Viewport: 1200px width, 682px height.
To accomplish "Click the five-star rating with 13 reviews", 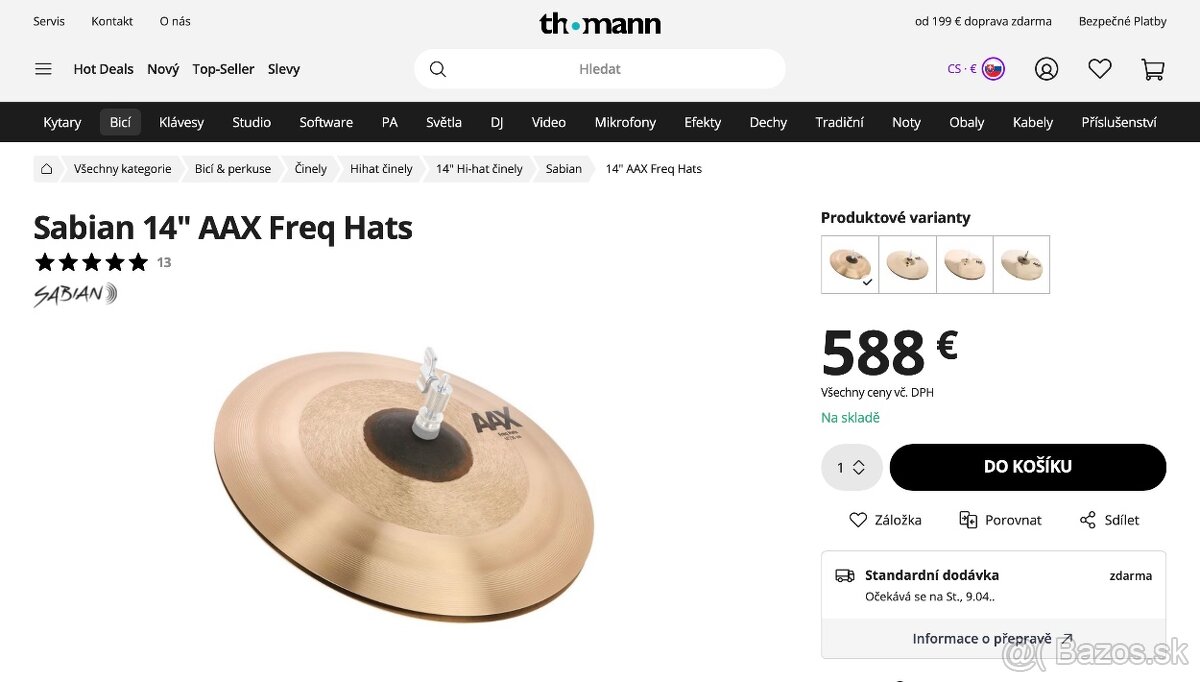I will (100, 262).
